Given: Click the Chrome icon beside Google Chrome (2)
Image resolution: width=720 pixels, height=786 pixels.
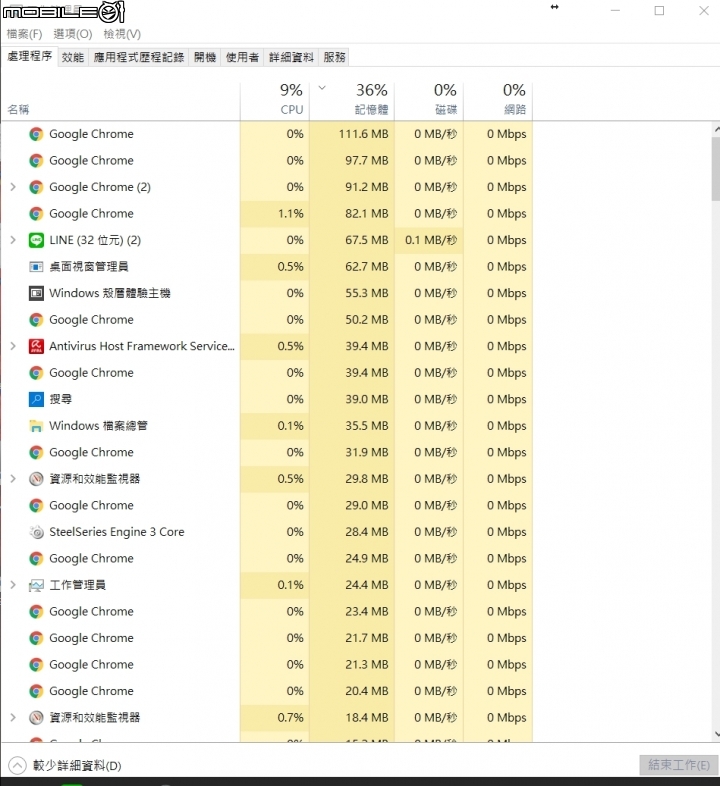Looking at the screenshot, I should tap(36, 187).
